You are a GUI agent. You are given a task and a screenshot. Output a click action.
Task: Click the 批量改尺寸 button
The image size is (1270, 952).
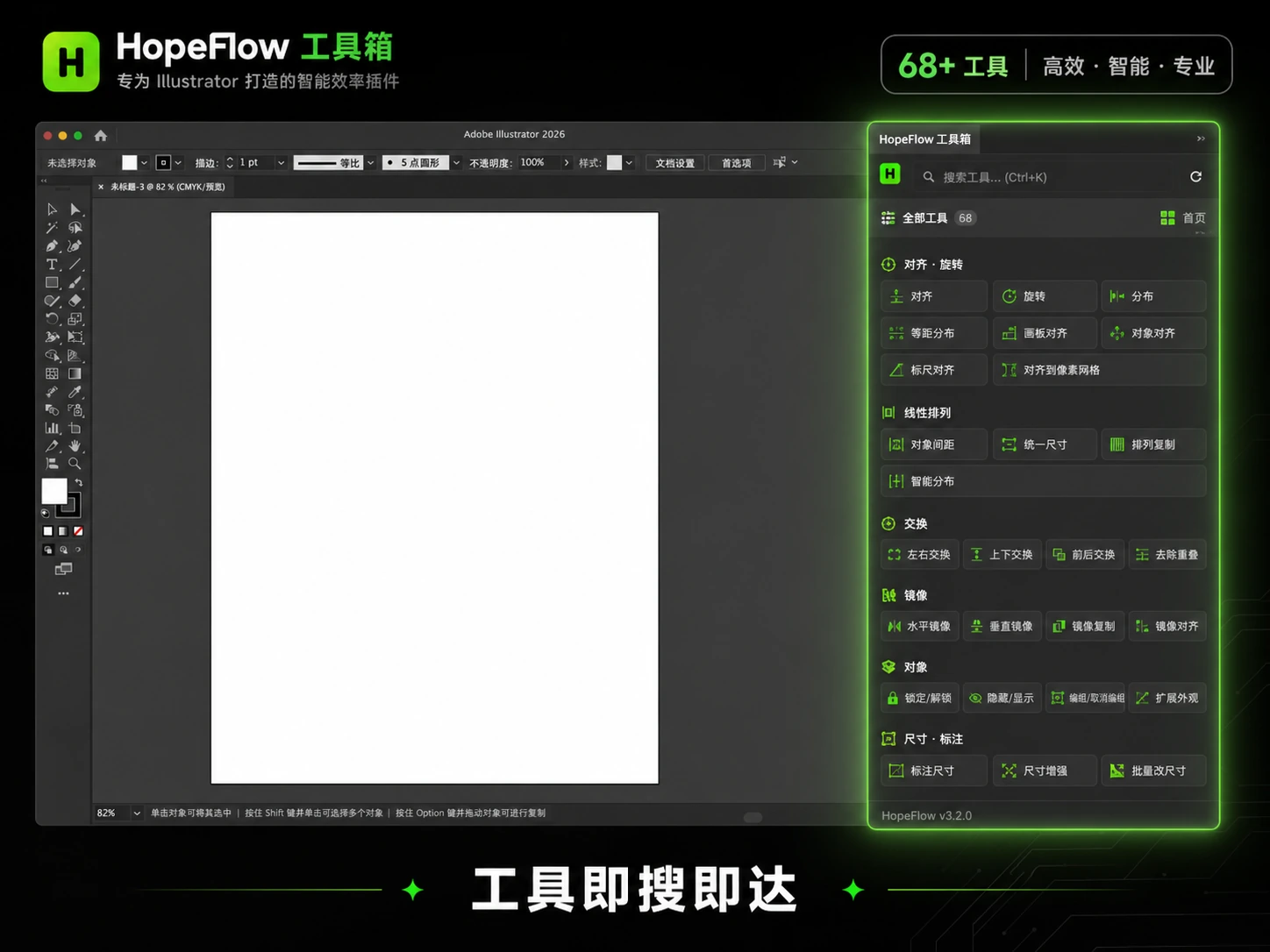point(1153,771)
